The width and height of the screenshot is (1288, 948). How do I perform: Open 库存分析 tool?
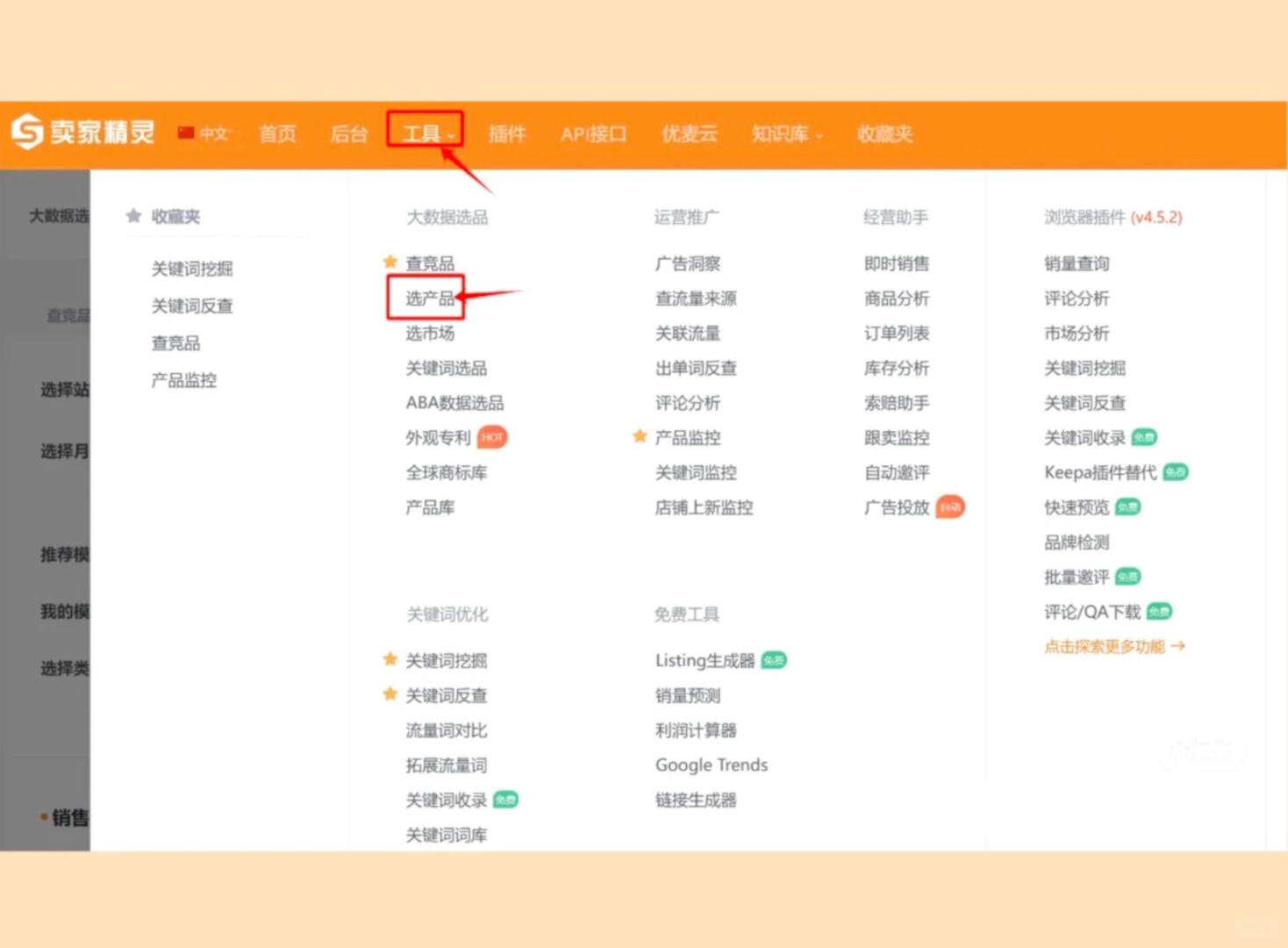click(897, 369)
